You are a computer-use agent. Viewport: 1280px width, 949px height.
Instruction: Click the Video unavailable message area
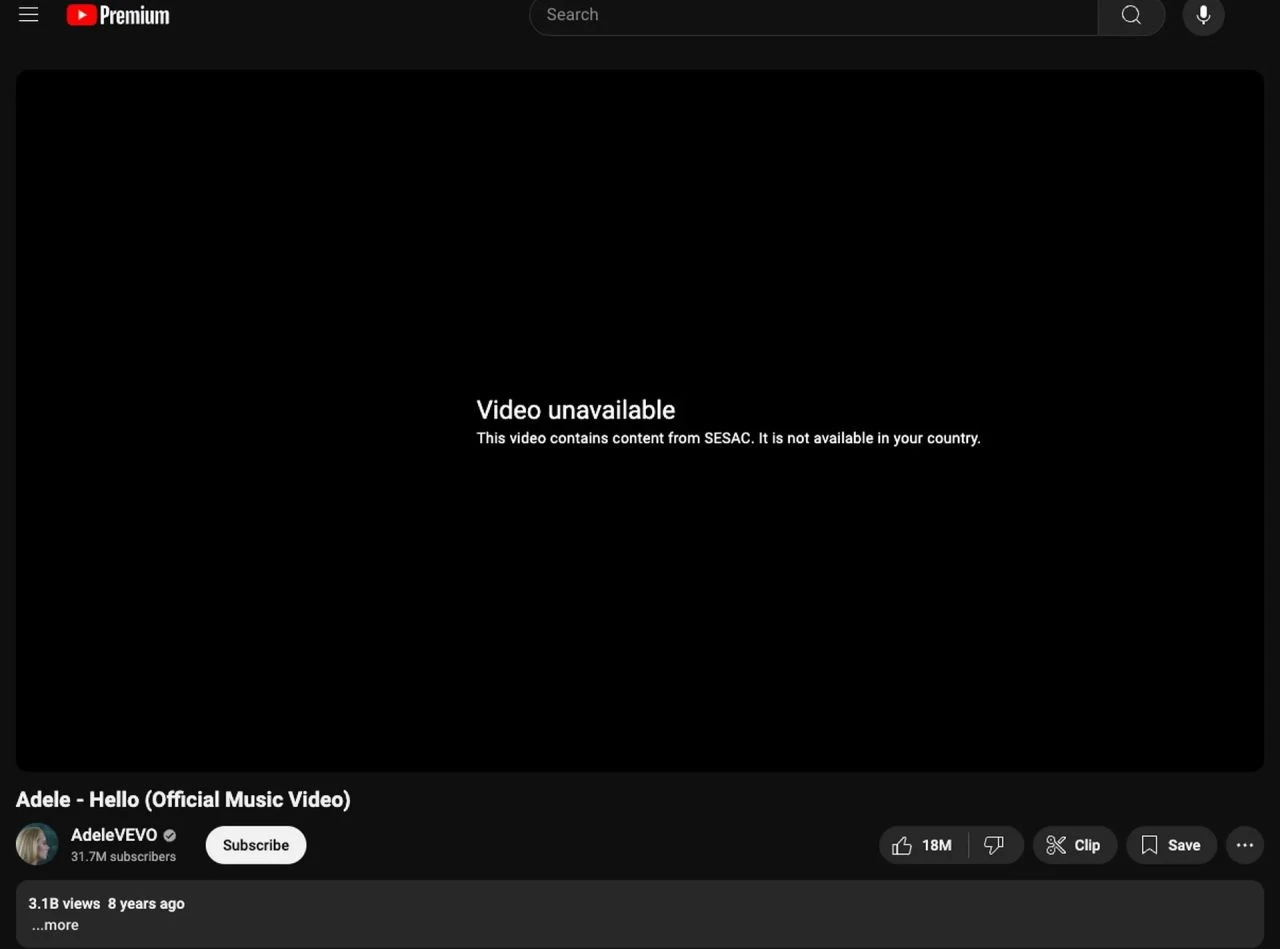[x=575, y=410]
